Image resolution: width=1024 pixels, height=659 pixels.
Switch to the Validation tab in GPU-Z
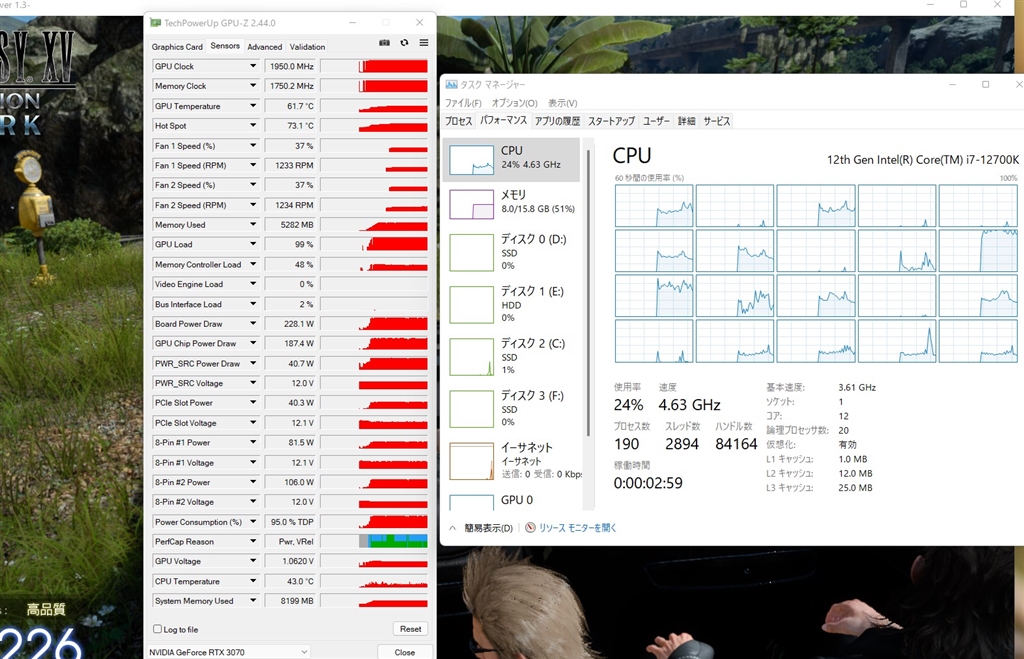(x=307, y=47)
